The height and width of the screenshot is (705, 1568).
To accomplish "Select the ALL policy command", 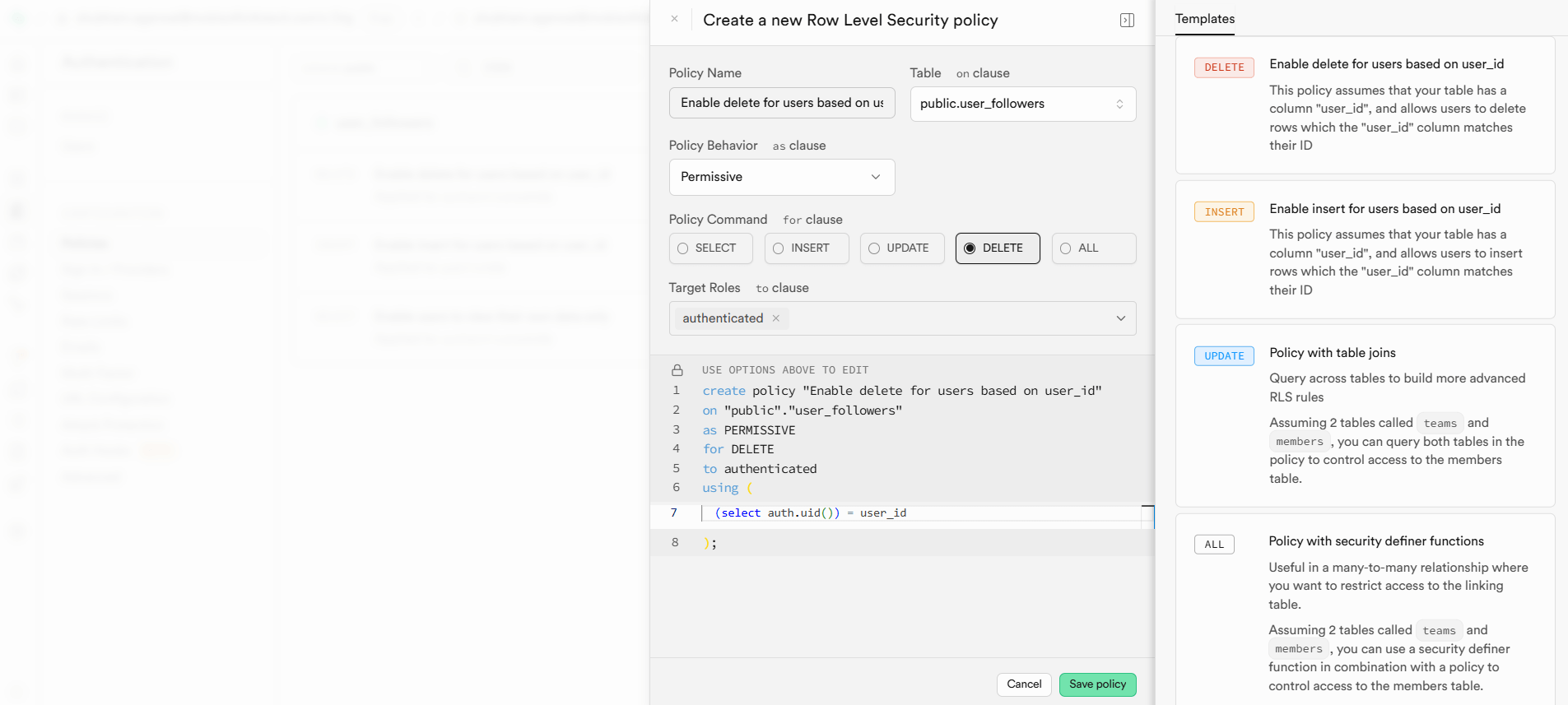I will (1094, 248).
